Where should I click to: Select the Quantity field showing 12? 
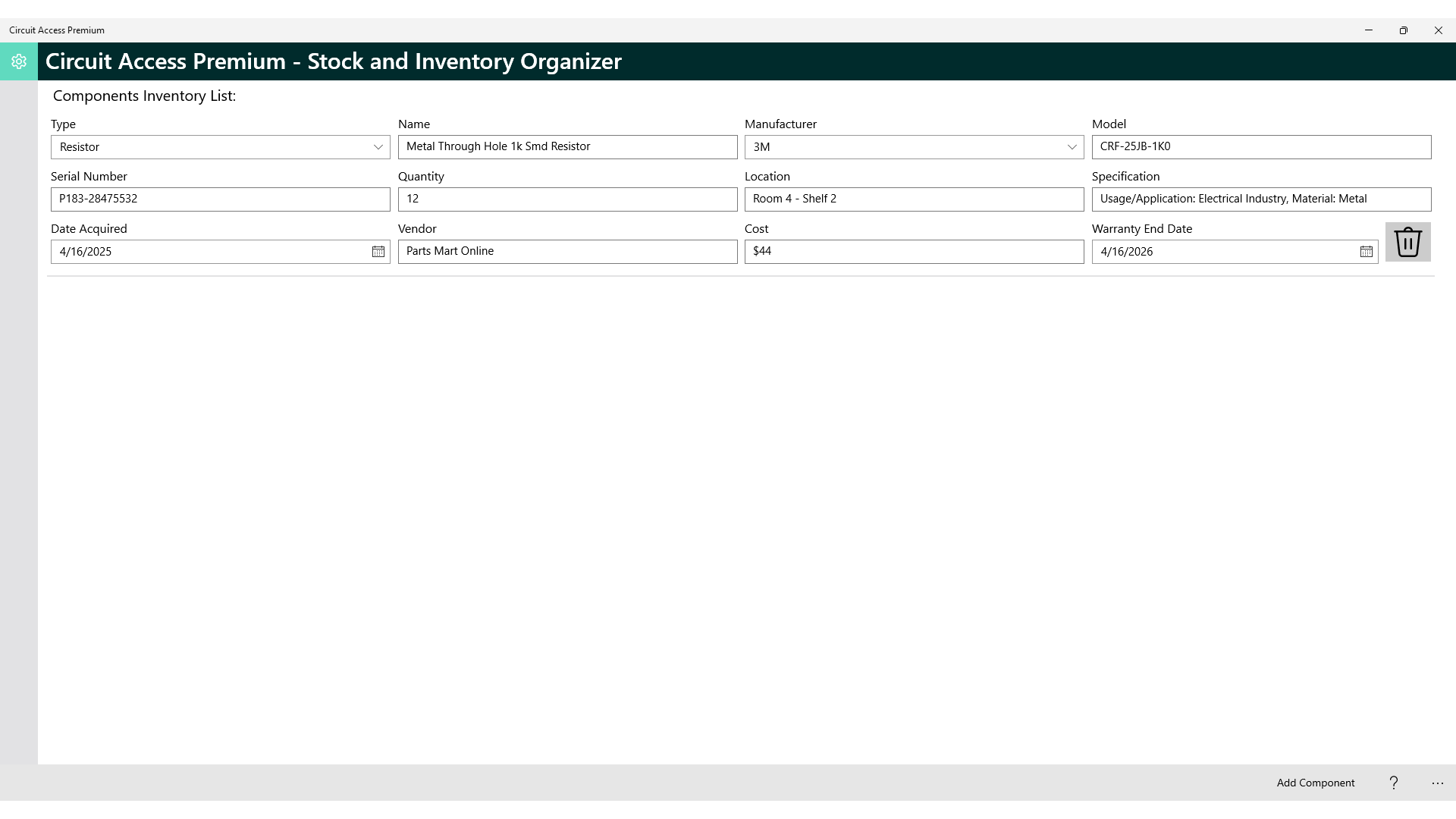(x=566, y=199)
